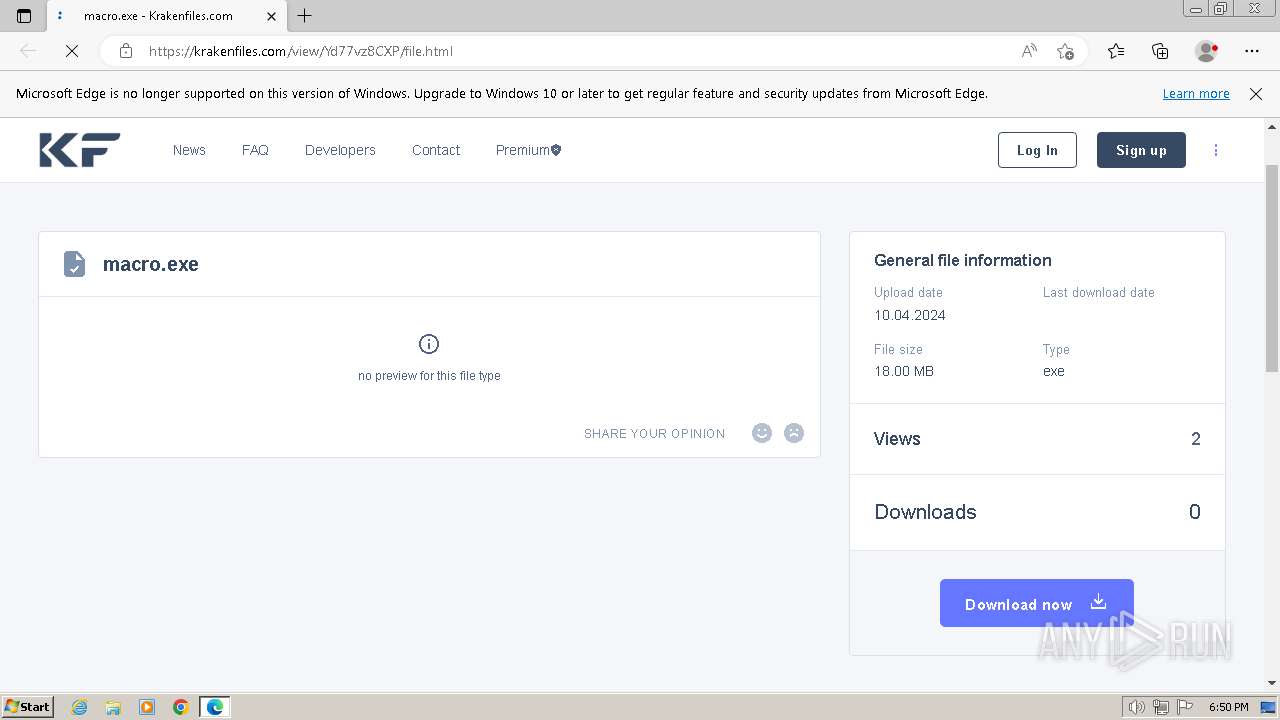1280x720 pixels.
Task: Select the macro.exe file title
Action: 151,264
